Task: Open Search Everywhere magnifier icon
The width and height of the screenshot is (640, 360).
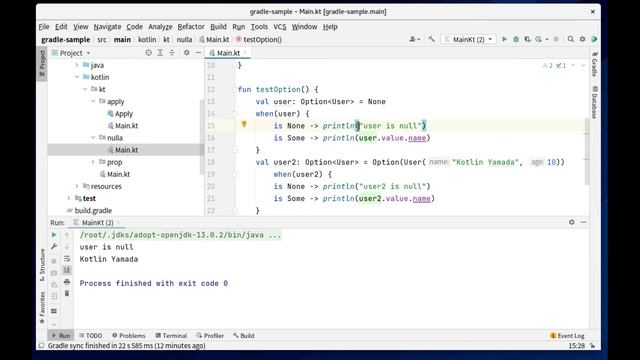Action: pyautogui.click(x=571, y=39)
